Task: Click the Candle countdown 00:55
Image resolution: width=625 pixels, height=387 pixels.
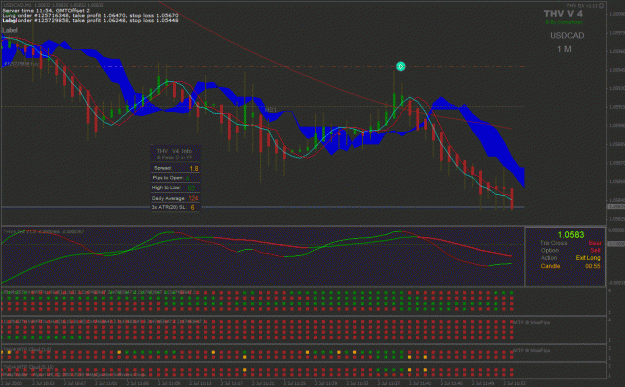Action: tap(593, 266)
